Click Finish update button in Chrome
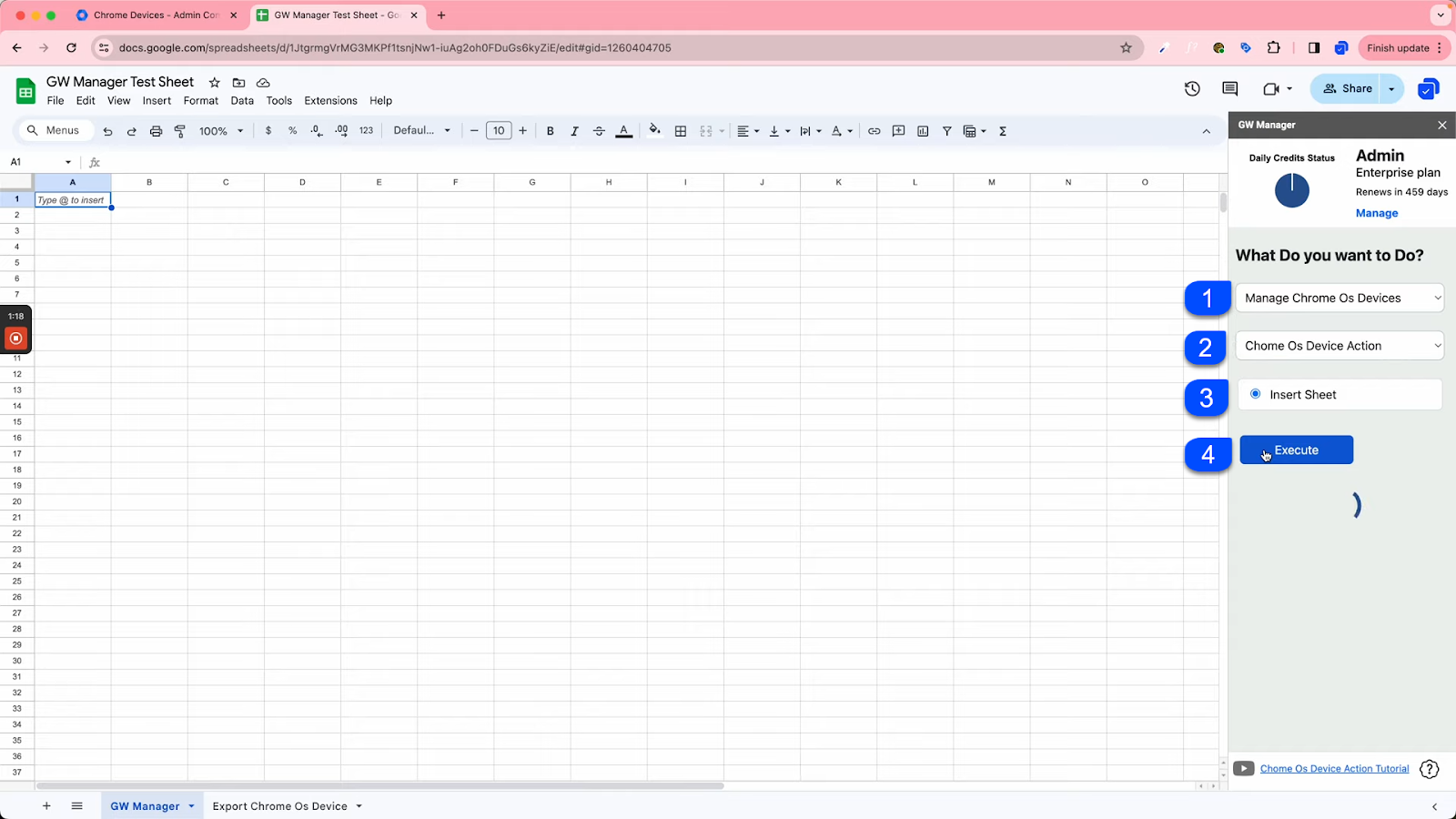Image resolution: width=1456 pixels, height=819 pixels. coord(1403,48)
